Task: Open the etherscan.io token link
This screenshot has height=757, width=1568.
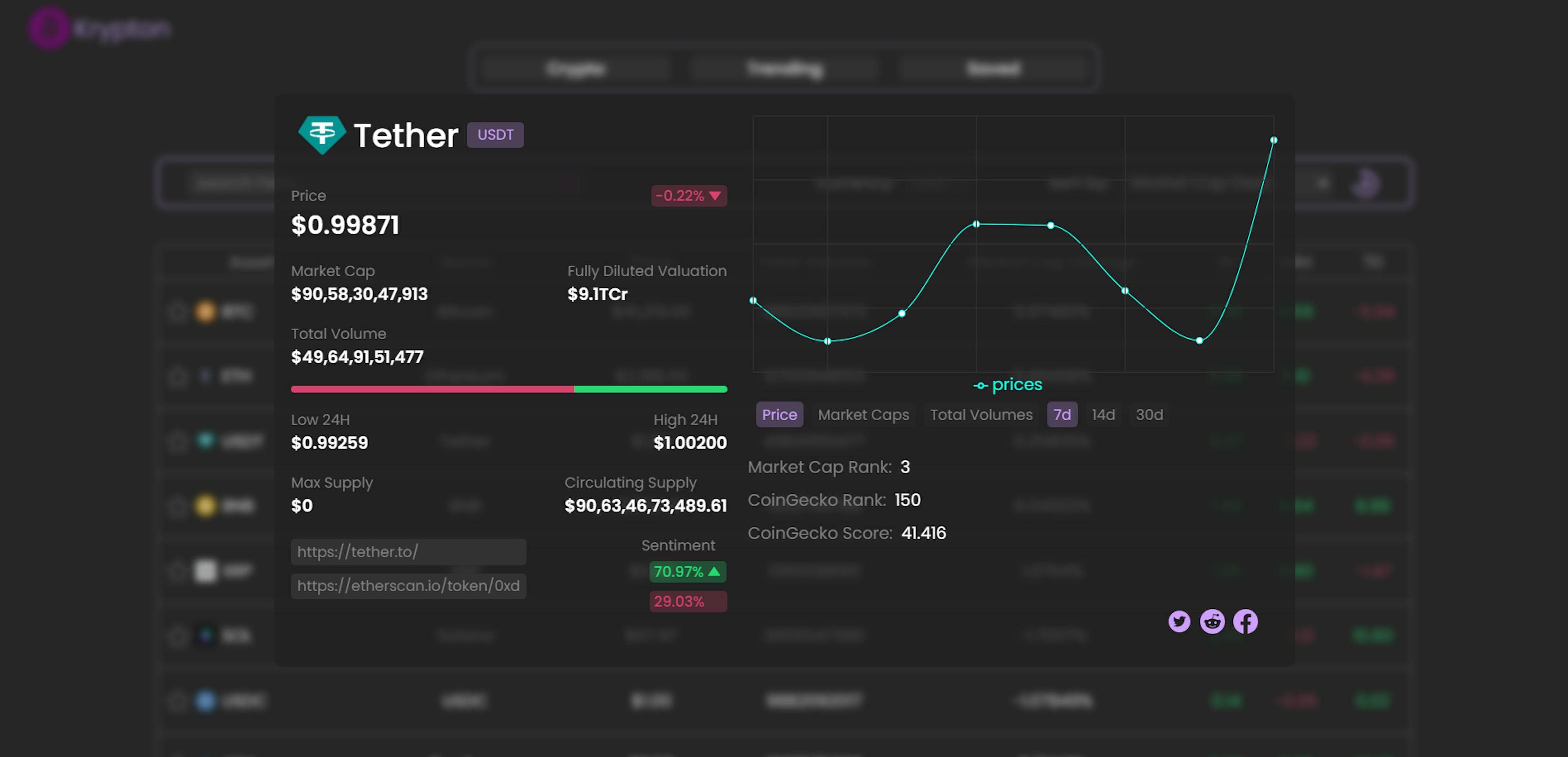Action: pyautogui.click(x=408, y=586)
